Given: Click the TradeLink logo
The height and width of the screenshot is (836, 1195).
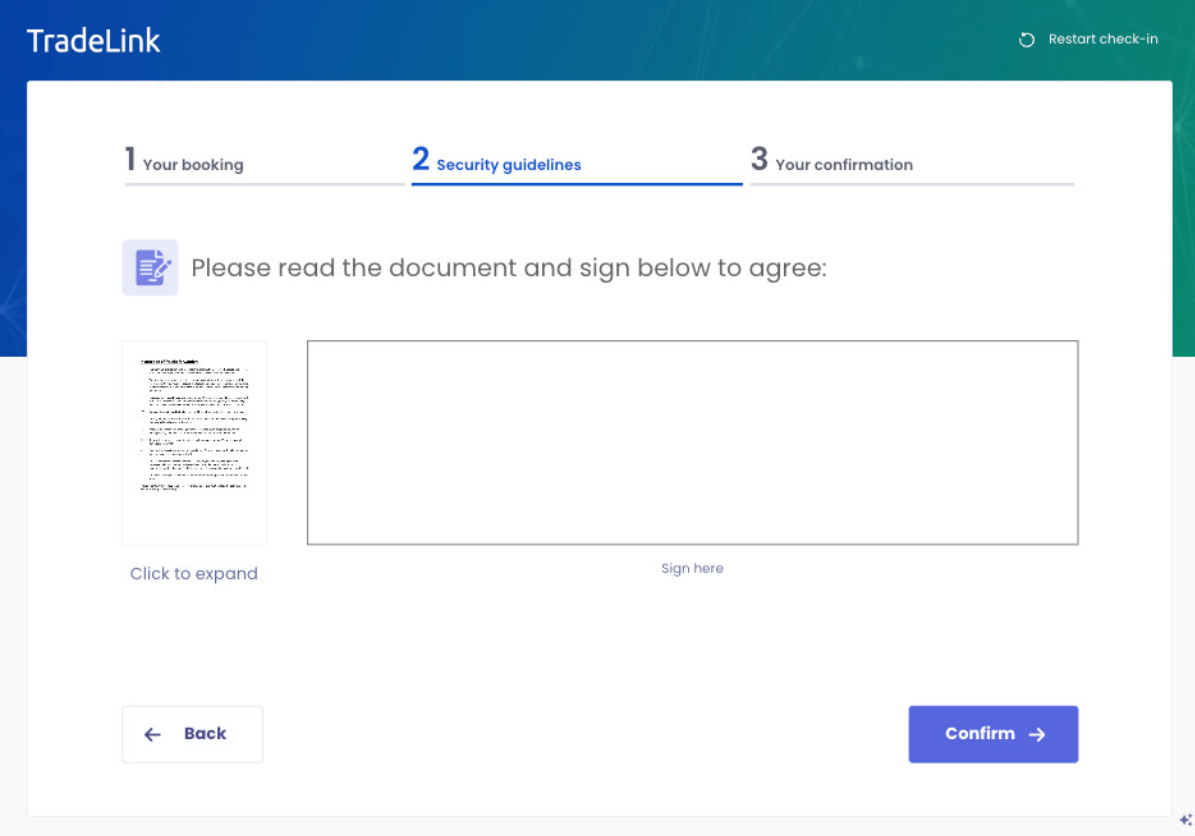Looking at the screenshot, I should [x=93, y=40].
